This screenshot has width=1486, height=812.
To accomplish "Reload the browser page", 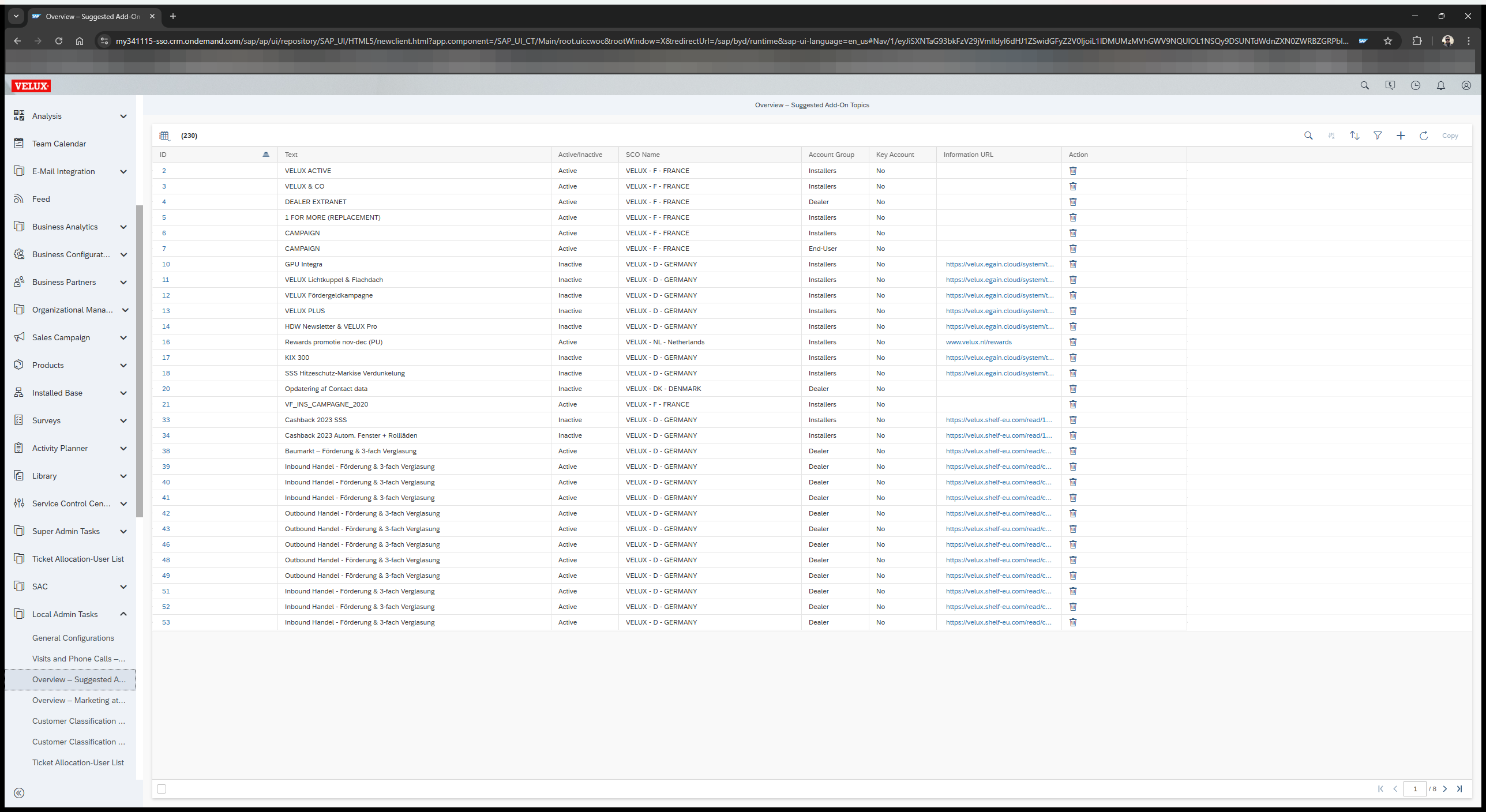I will (59, 41).
